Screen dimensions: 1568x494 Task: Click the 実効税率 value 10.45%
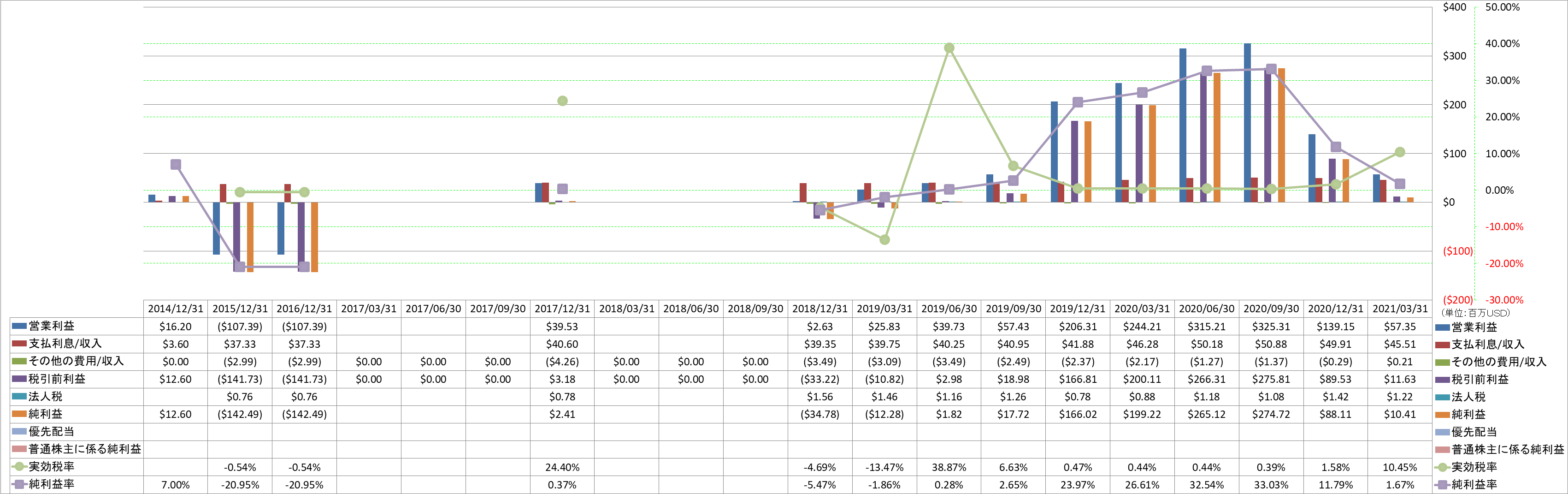point(1400,468)
